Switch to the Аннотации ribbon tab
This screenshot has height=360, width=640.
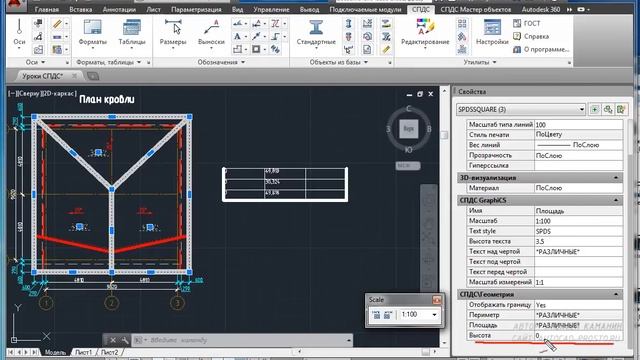[x=119, y=9]
